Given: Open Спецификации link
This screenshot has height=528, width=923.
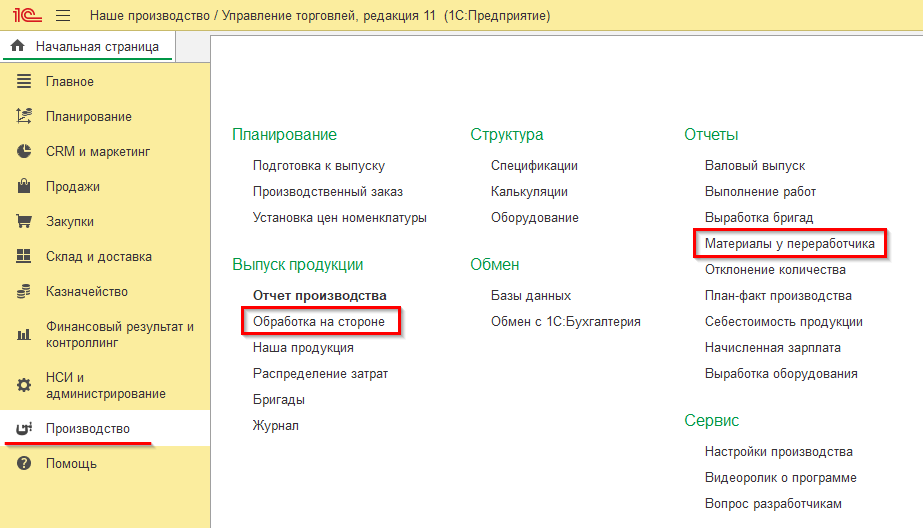Looking at the screenshot, I should click(x=534, y=166).
